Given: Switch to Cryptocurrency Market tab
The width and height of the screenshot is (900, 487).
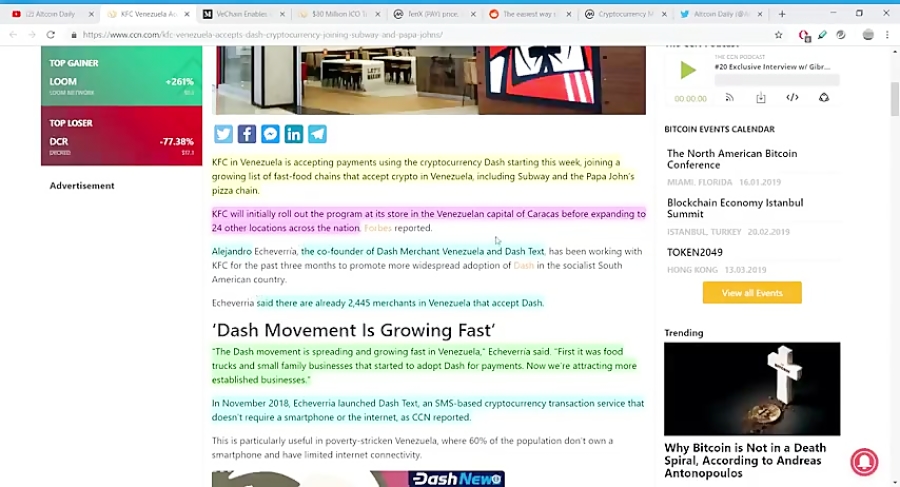Looking at the screenshot, I should pyautogui.click(x=626, y=14).
